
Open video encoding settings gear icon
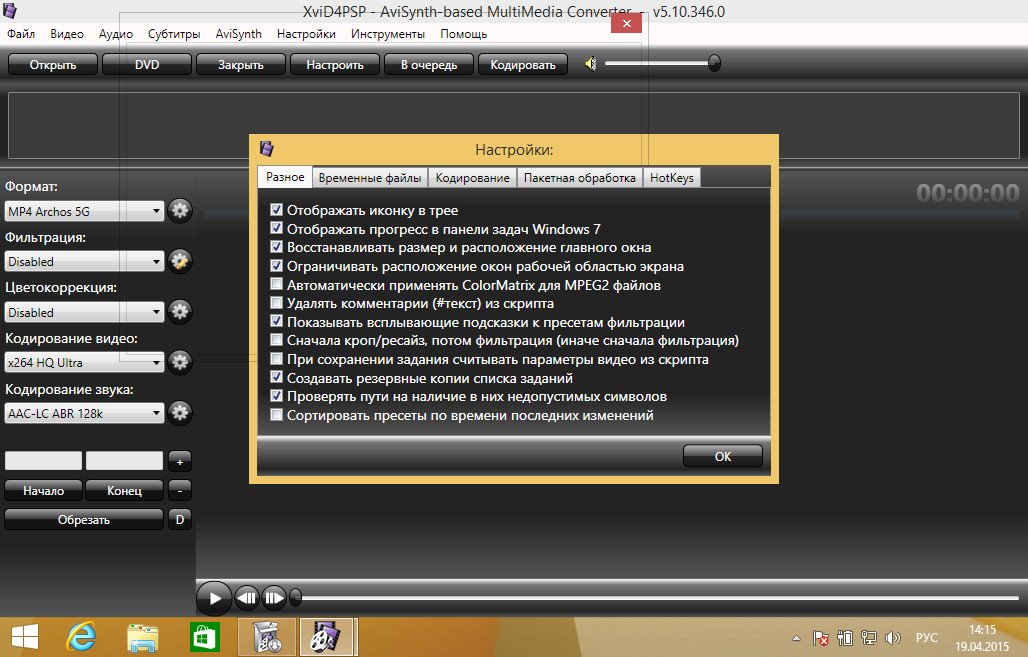click(x=180, y=362)
